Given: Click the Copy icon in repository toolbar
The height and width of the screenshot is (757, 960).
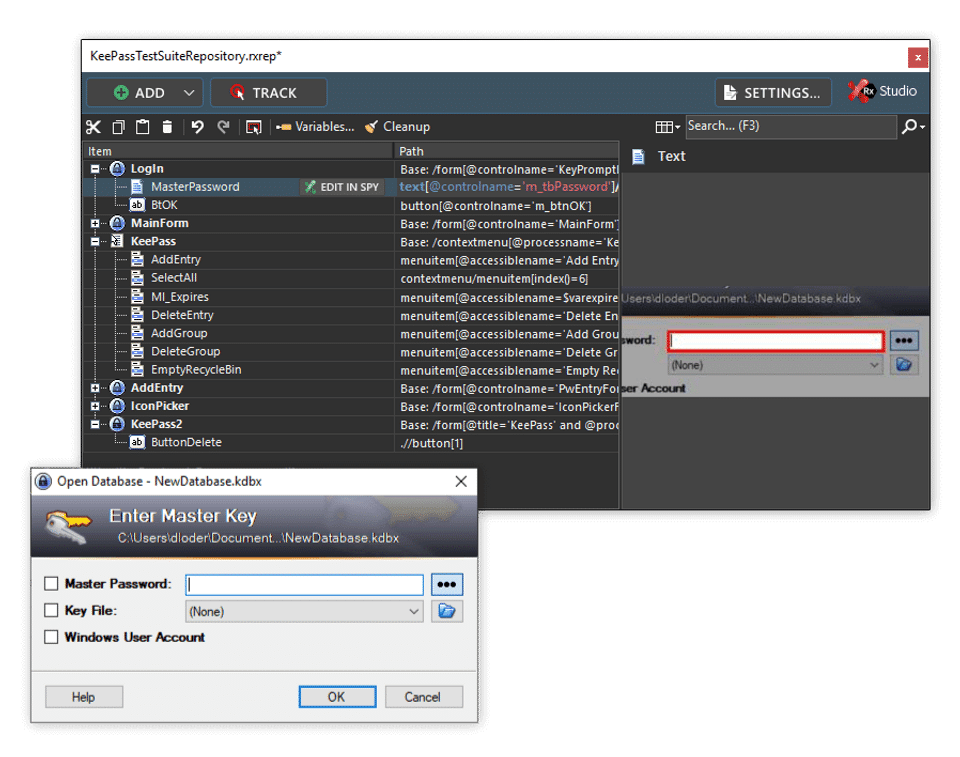Looking at the screenshot, I should click(x=118, y=127).
